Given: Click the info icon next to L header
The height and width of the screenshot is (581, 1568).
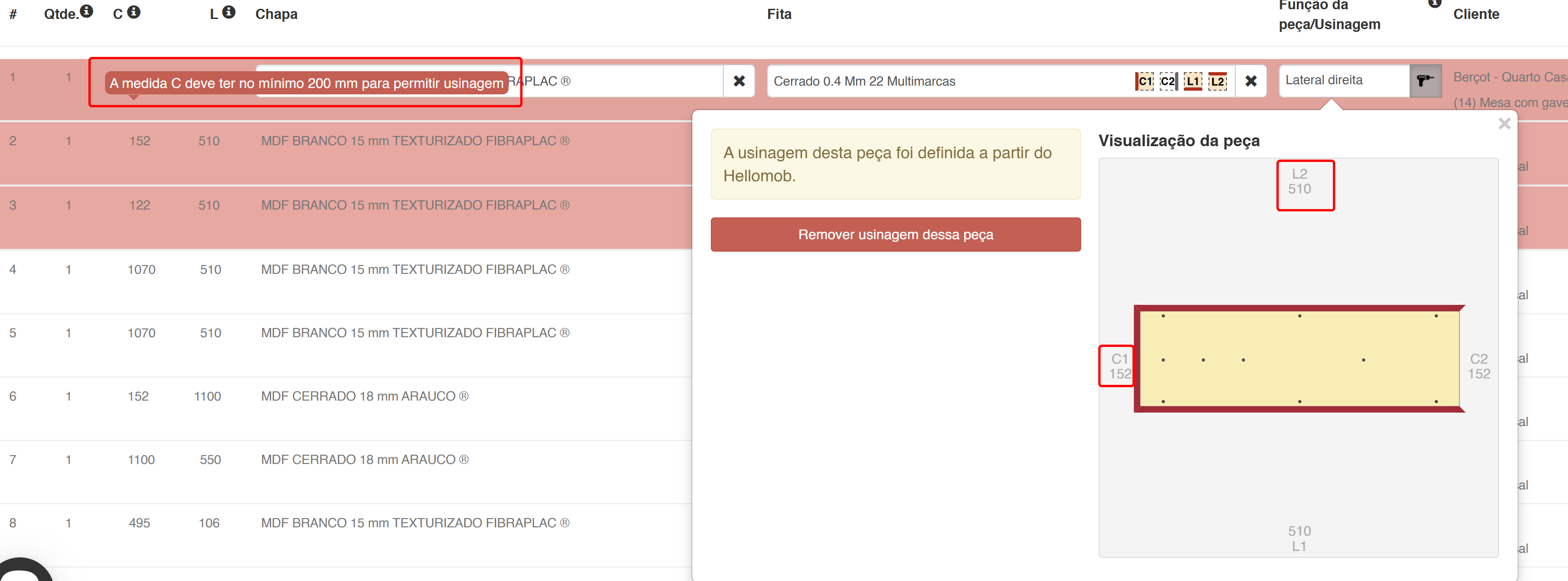Looking at the screenshot, I should point(228,12).
